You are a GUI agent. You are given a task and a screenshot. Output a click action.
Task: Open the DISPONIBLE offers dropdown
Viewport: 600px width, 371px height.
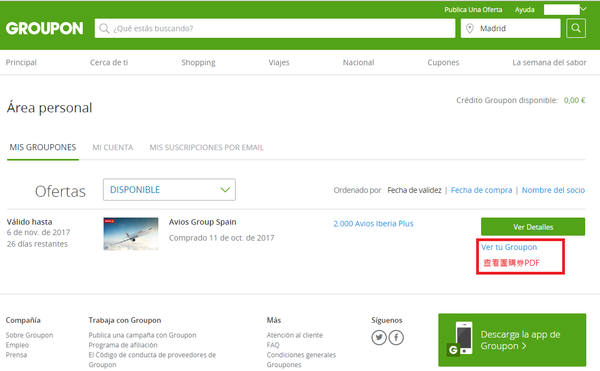(169, 189)
